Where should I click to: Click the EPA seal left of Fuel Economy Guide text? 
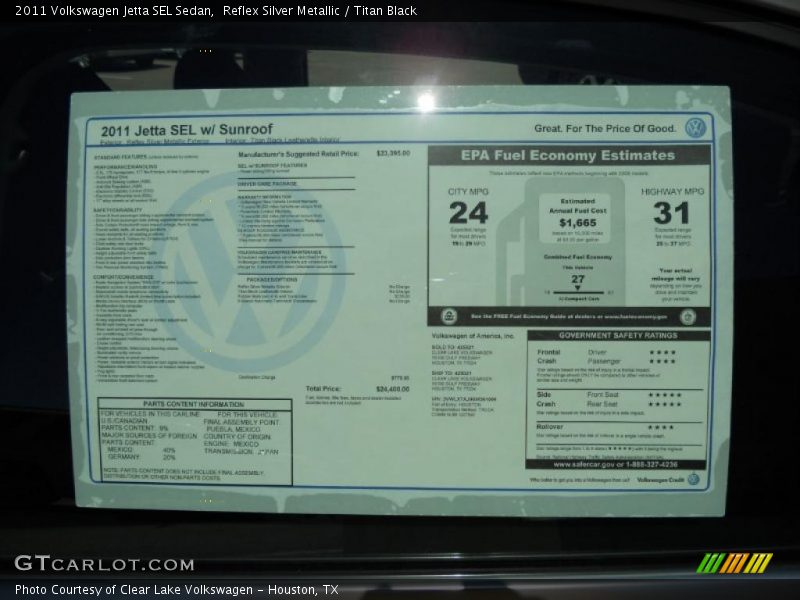tap(448, 316)
